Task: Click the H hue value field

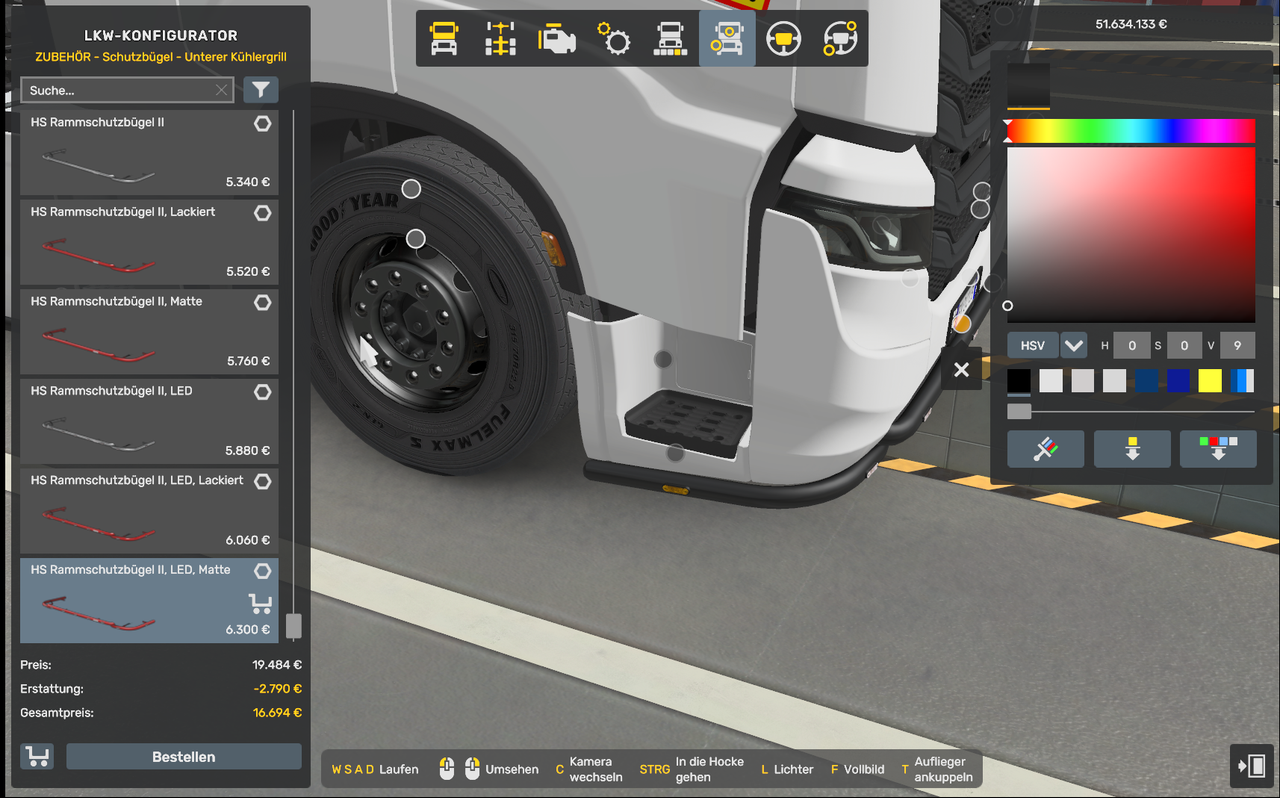Action: [1132, 346]
